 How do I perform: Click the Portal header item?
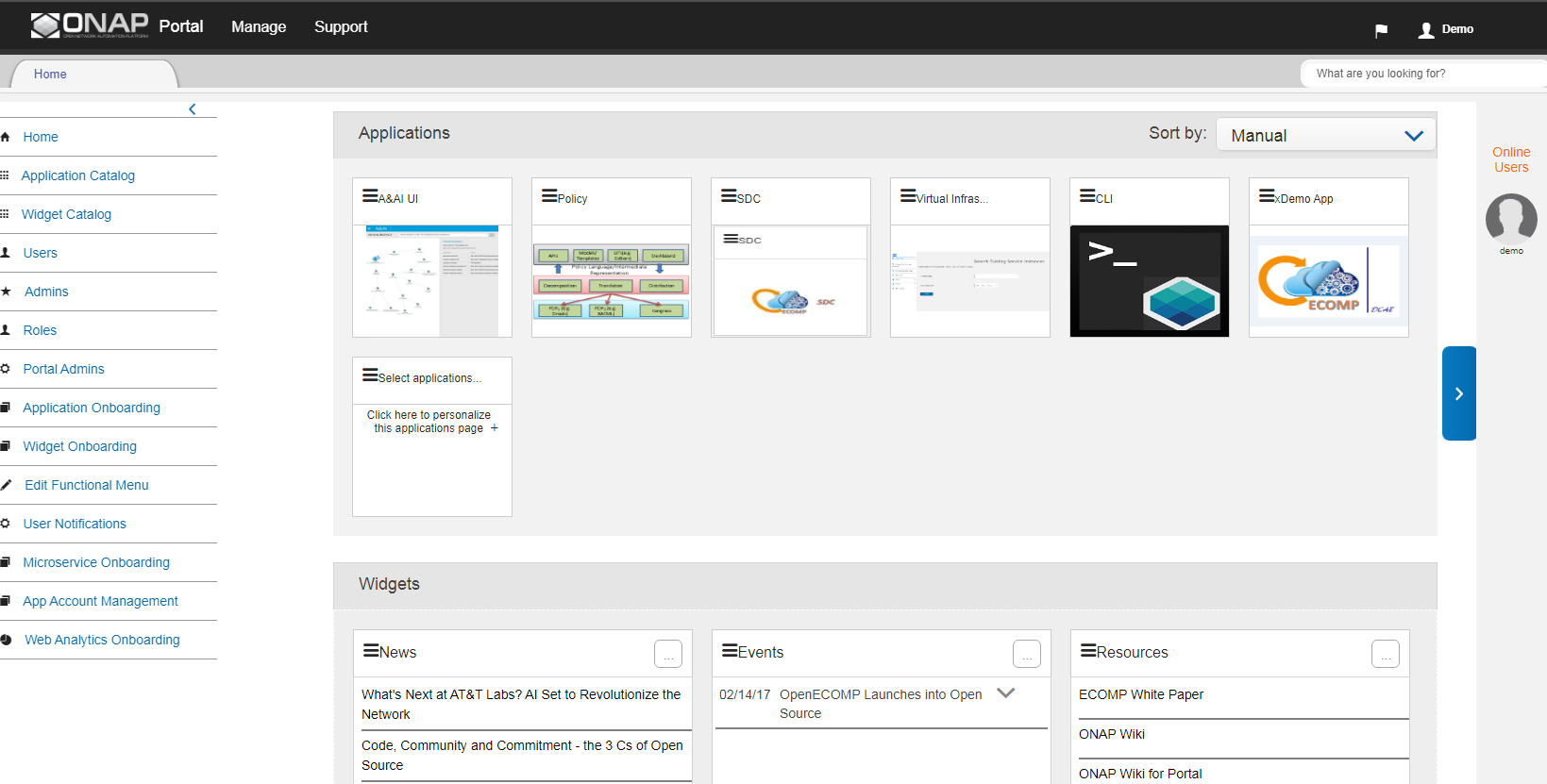pyautogui.click(x=181, y=26)
